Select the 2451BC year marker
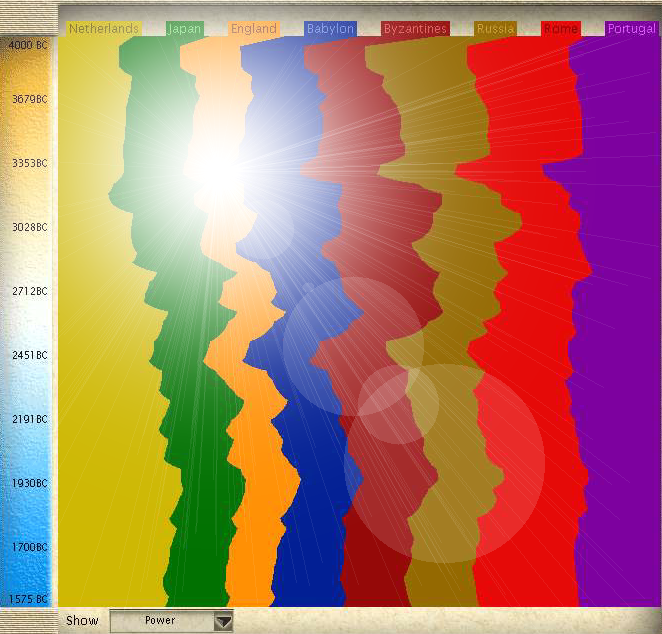Viewport: 662px width, 634px height. coord(26,355)
